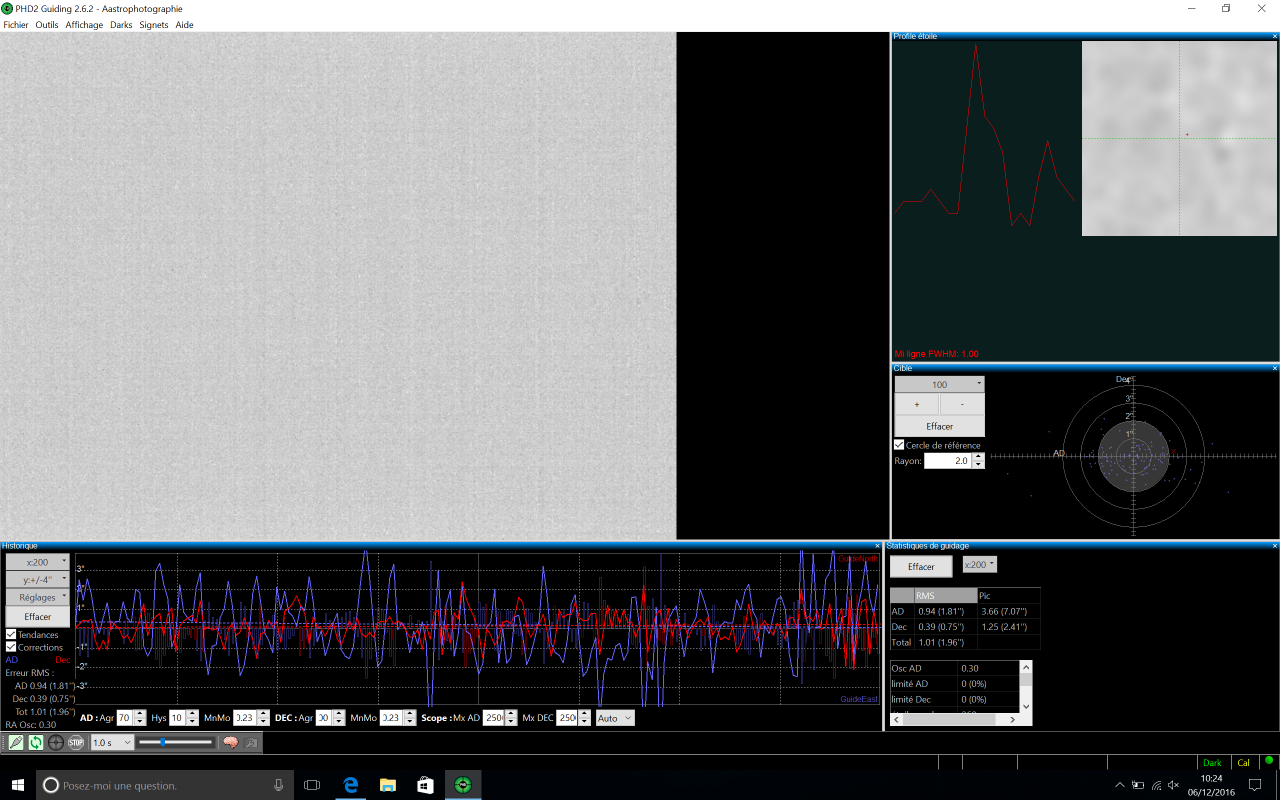Open PHD2 from the Windows taskbar
The height and width of the screenshot is (800, 1280).
(x=462, y=784)
